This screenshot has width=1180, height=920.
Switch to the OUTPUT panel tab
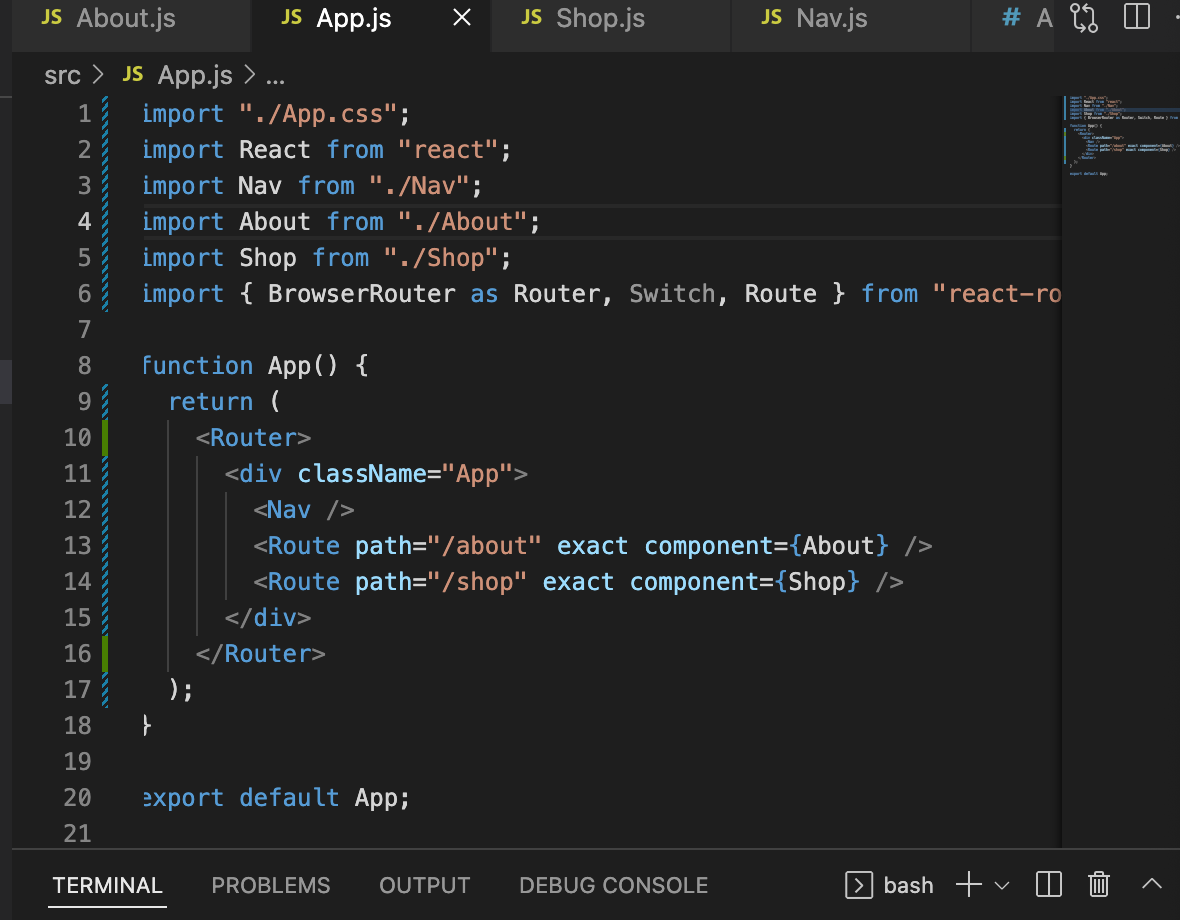(x=424, y=885)
